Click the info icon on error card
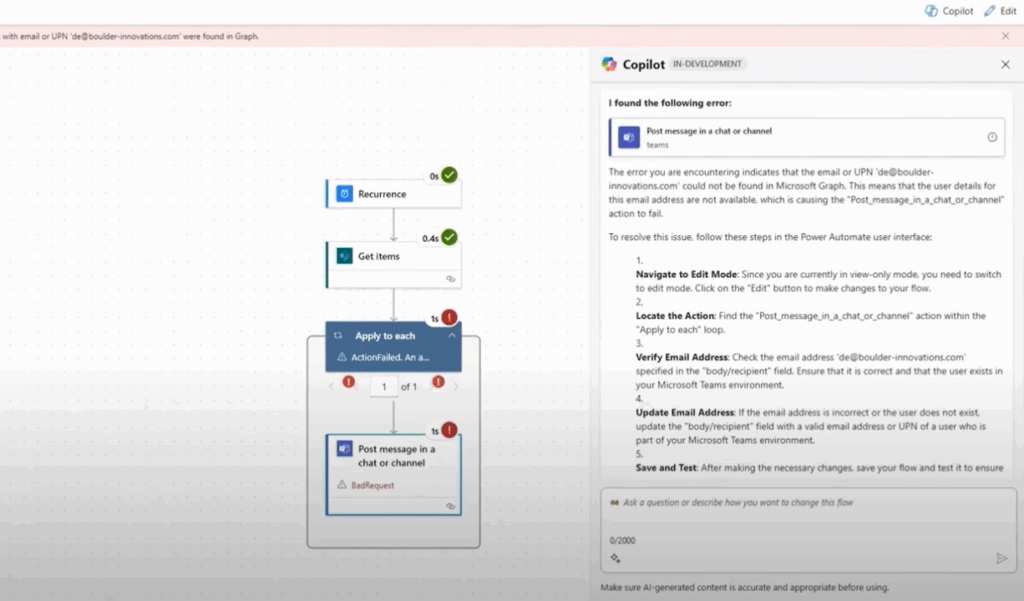1024x601 pixels. (992, 137)
